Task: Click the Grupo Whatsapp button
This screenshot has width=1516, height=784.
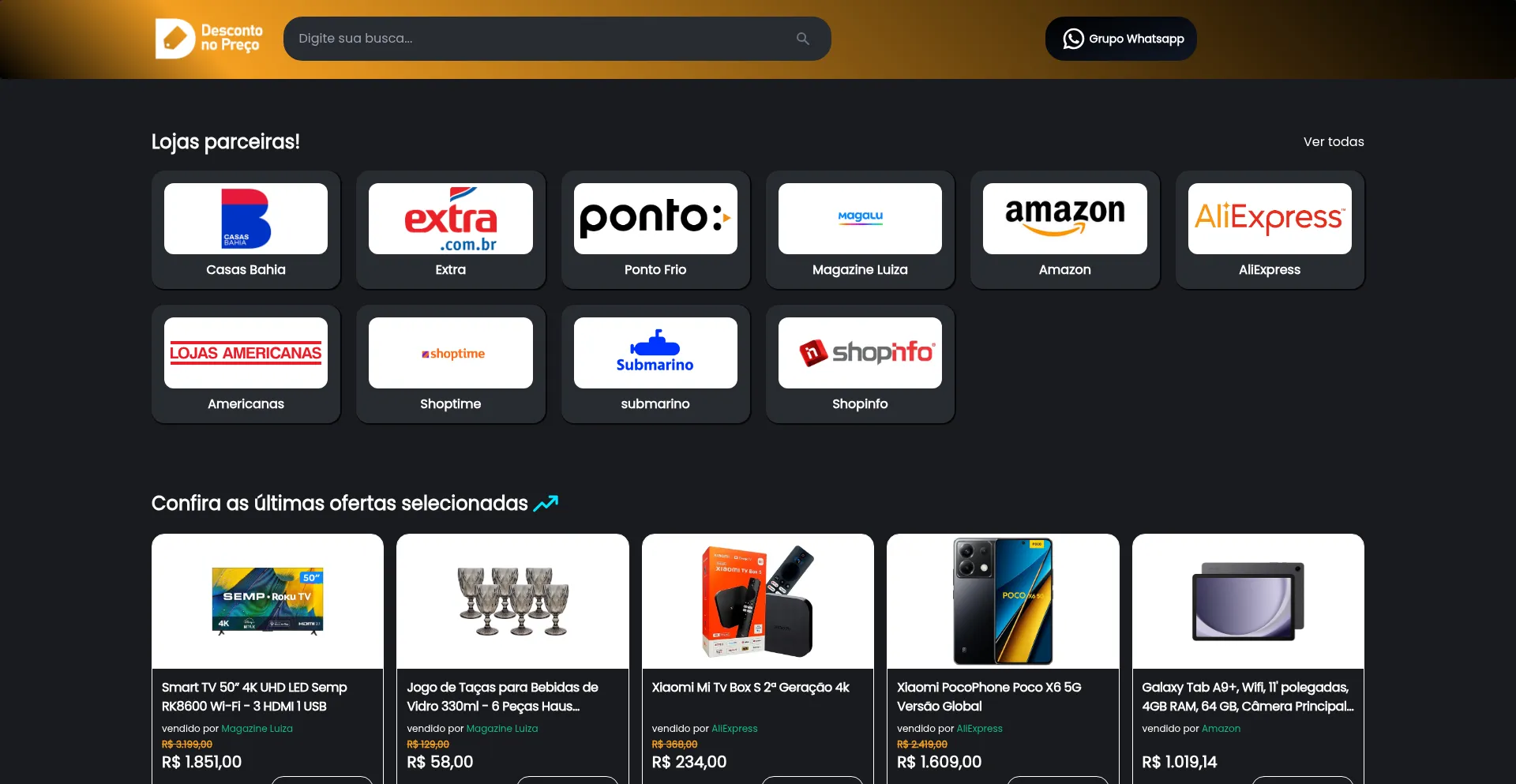Action: [1120, 39]
